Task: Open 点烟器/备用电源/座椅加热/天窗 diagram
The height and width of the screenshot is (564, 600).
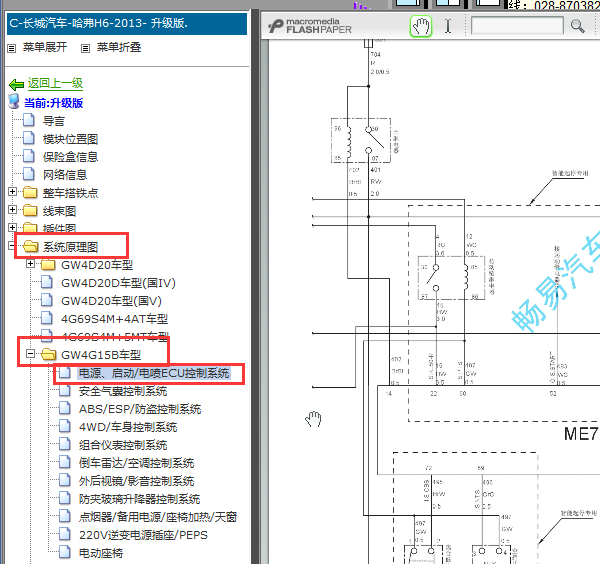Action: point(158,517)
